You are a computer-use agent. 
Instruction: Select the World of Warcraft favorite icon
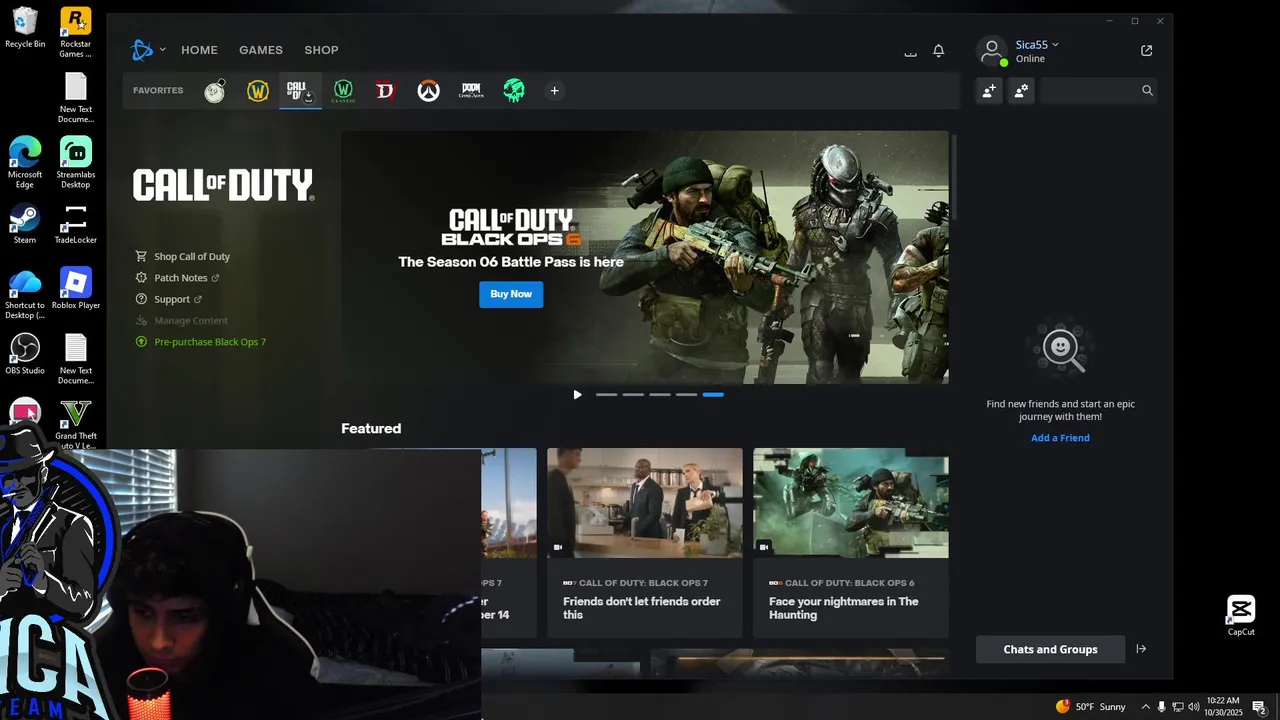(x=258, y=91)
